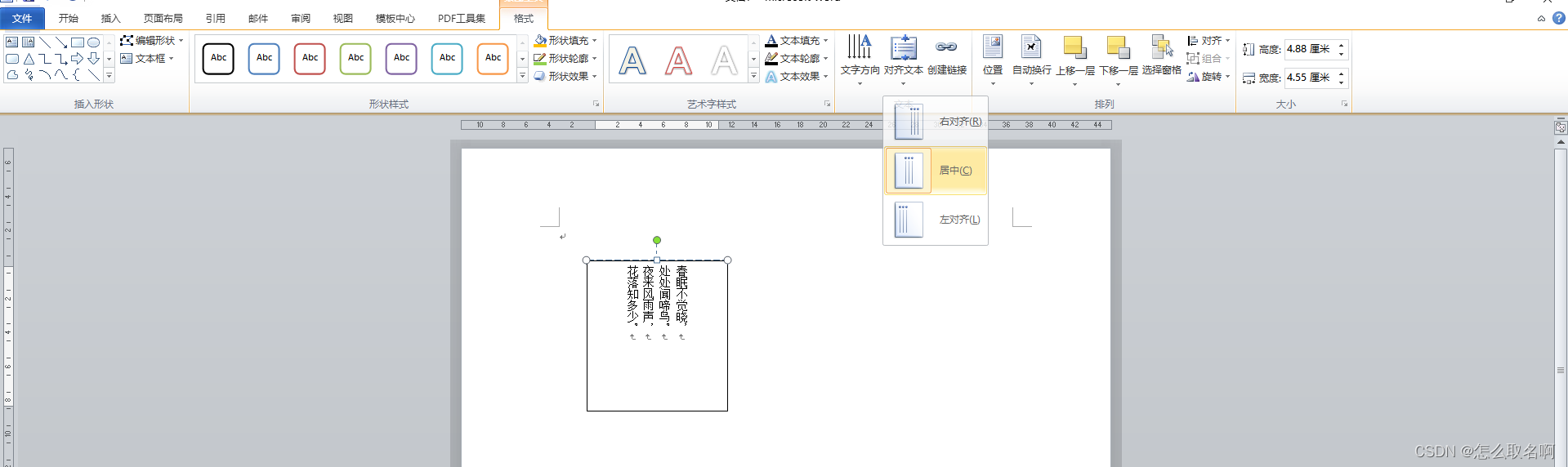The height and width of the screenshot is (467, 1568).
Task: Select the rounded rectangle shape
Action: coord(11,59)
